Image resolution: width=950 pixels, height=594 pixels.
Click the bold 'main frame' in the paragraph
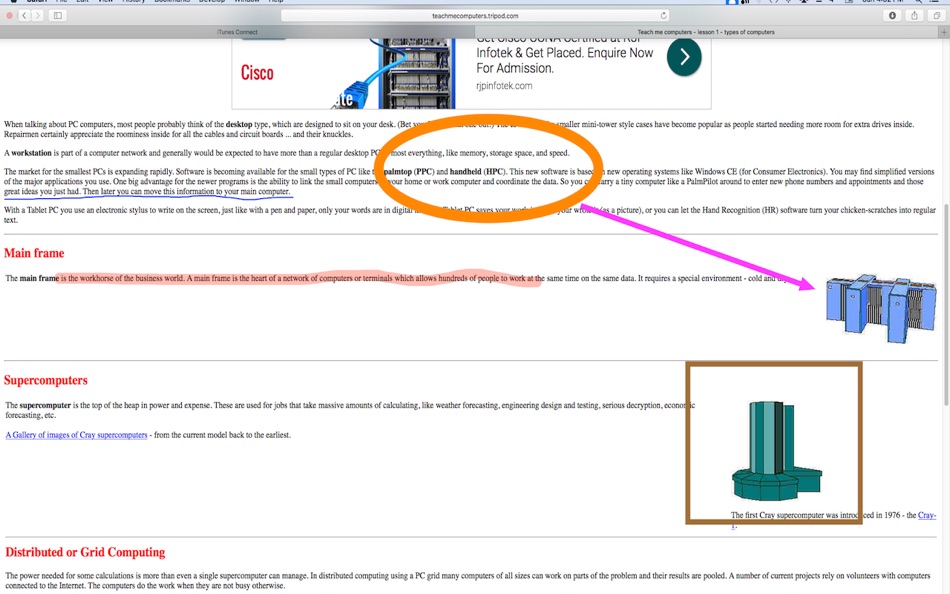(39, 279)
